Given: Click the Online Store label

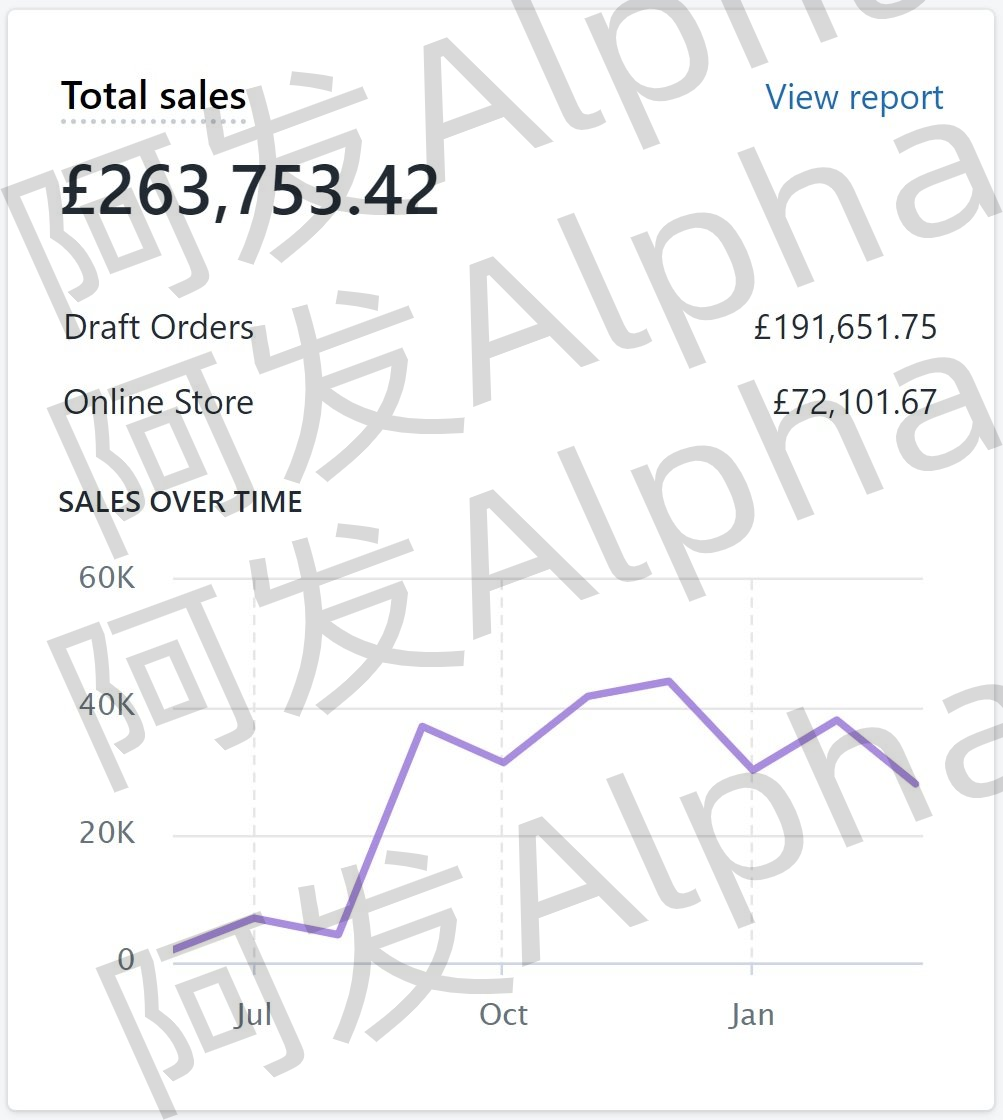Looking at the screenshot, I should pos(159,402).
